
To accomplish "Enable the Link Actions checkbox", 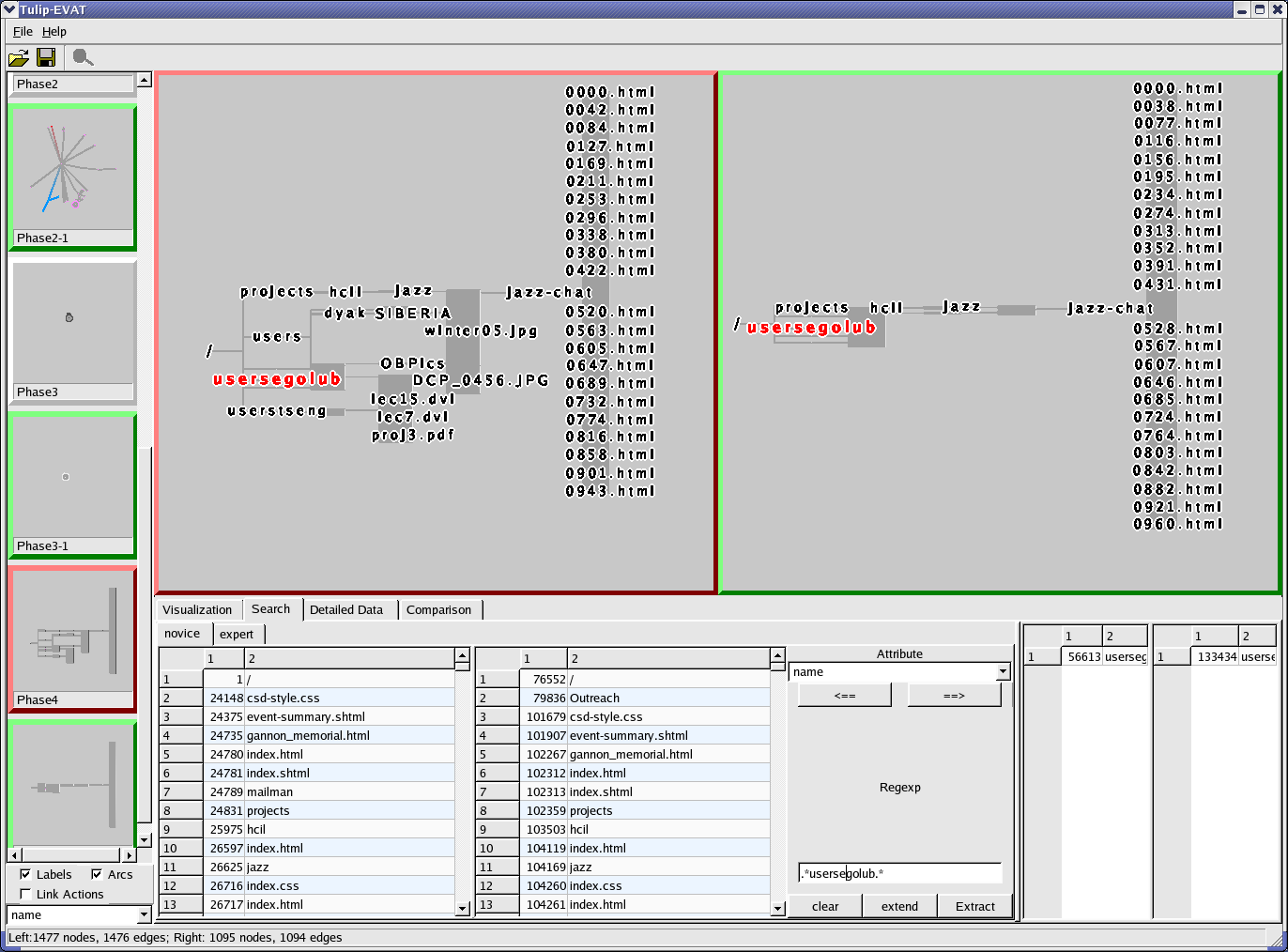I will 25,894.
